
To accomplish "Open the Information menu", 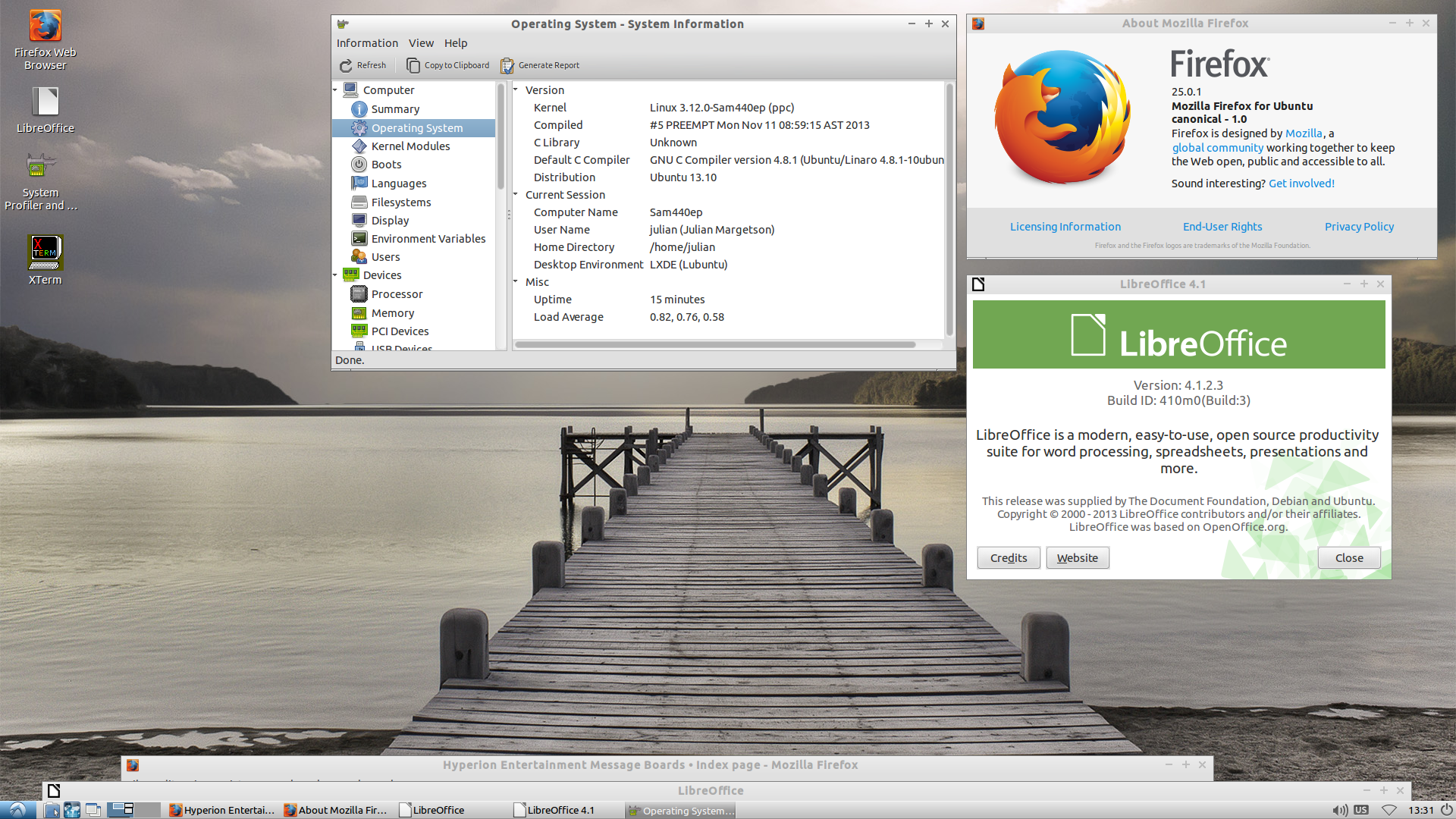I will (x=367, y=43).
